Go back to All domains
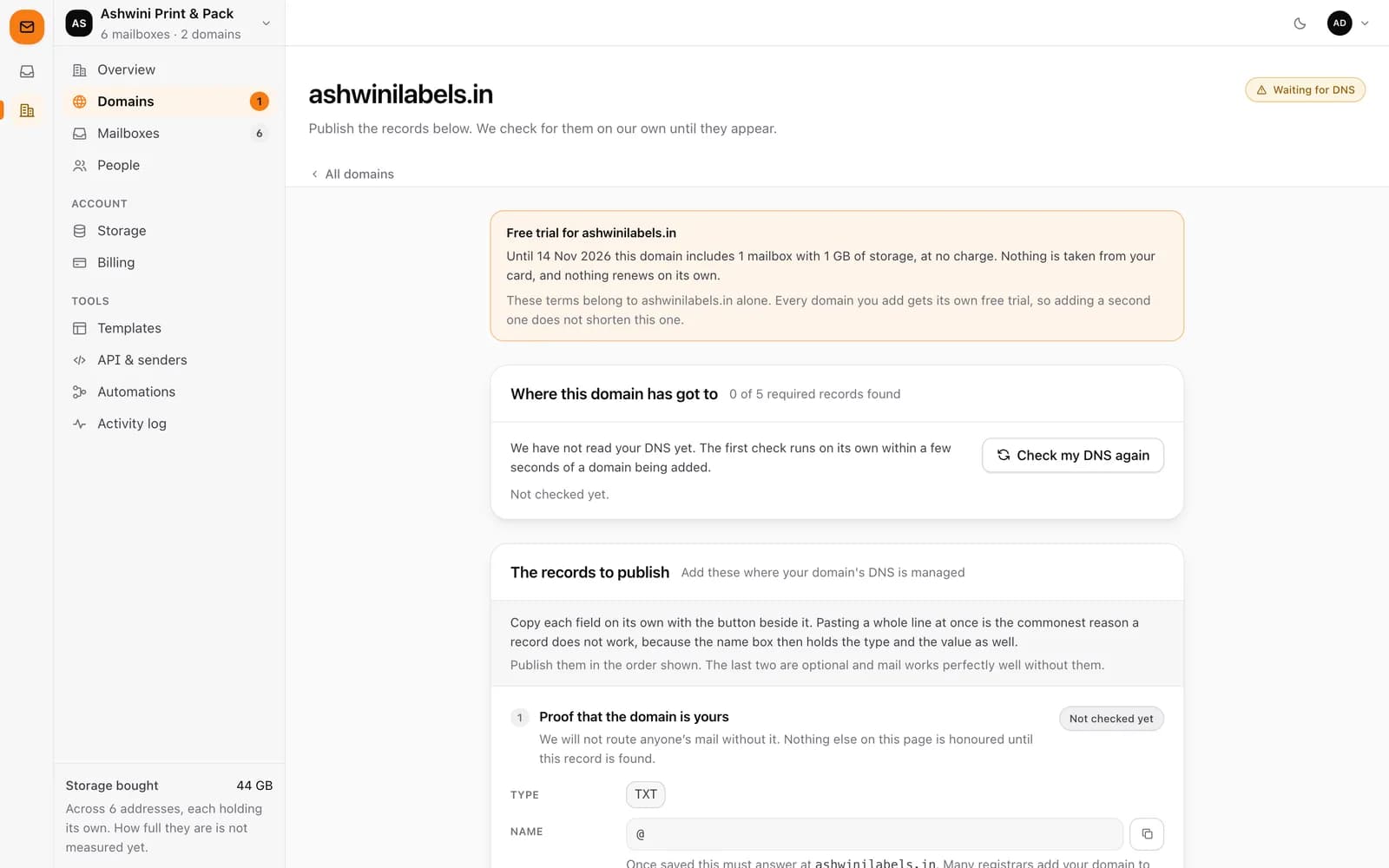This screenshot has height=868, width=1389. [x=352, y=174]
